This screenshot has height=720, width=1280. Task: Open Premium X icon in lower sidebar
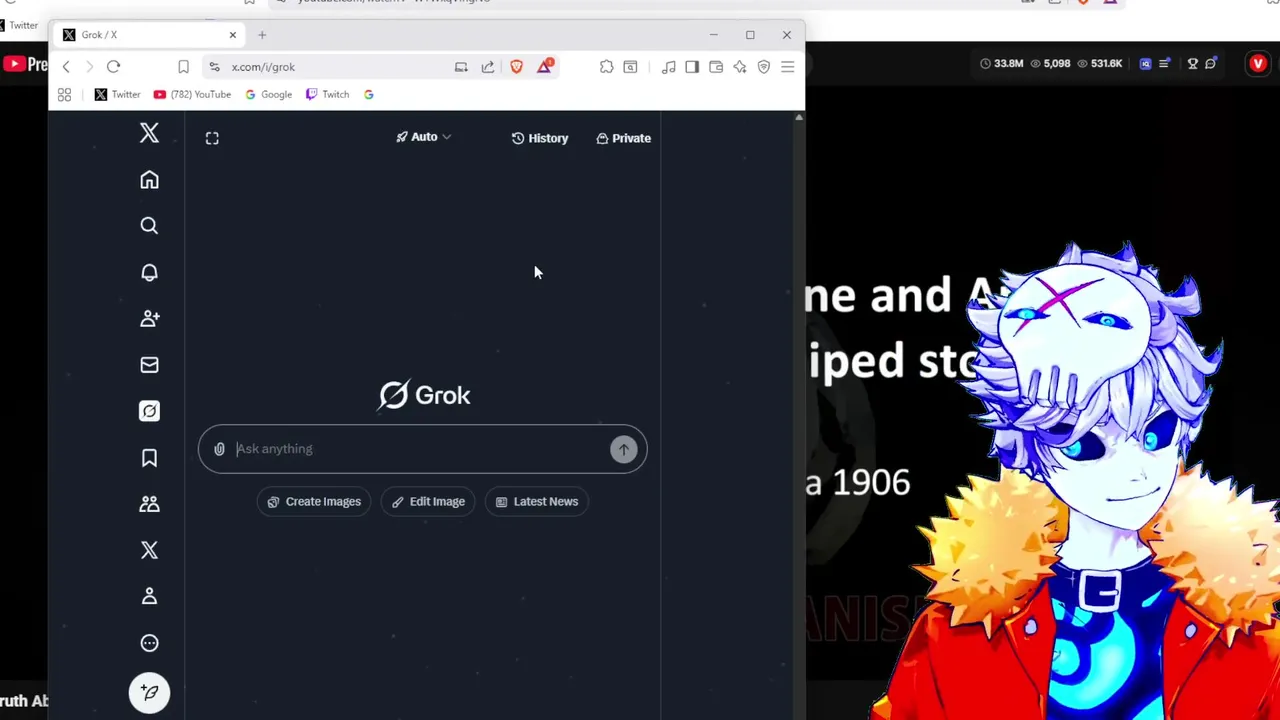pos(149,550)
